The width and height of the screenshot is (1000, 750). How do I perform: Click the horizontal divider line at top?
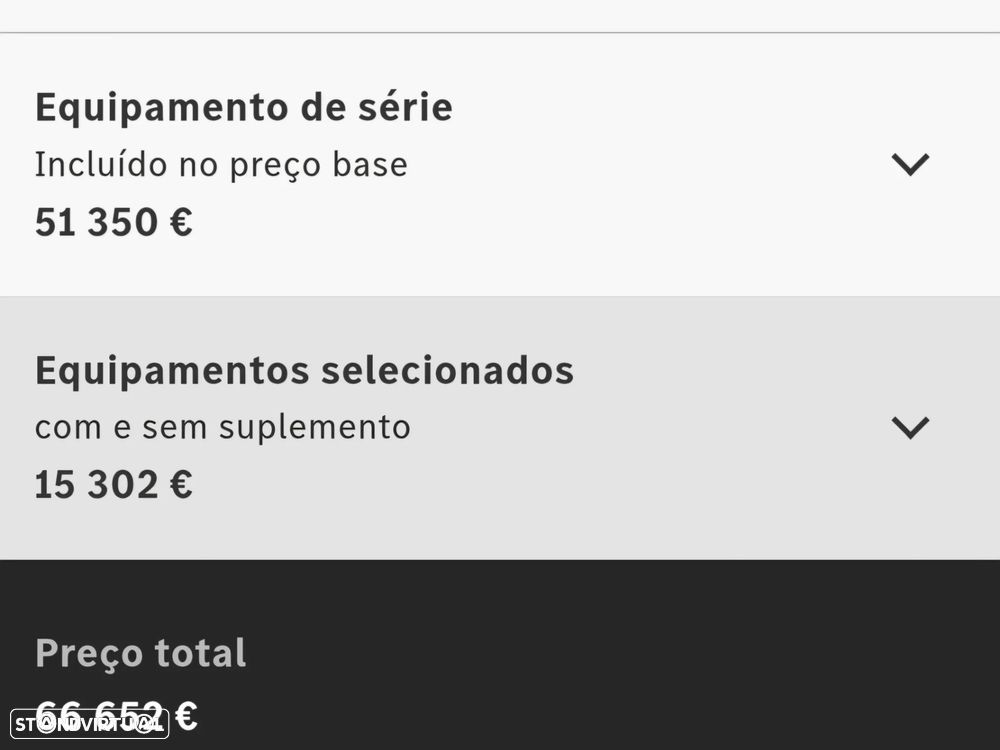[500, 33]
